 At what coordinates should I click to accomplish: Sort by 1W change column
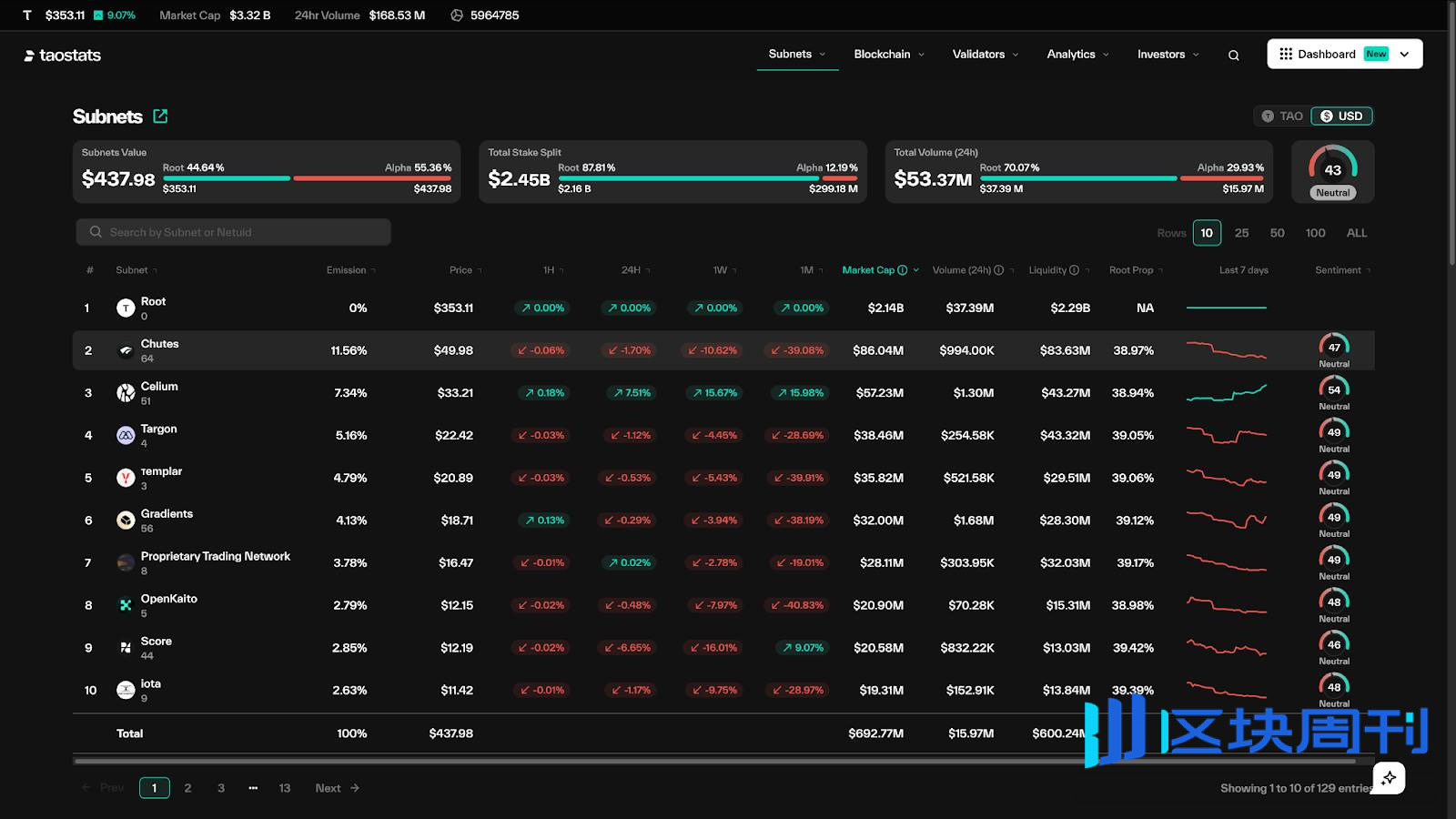point(725,270)
